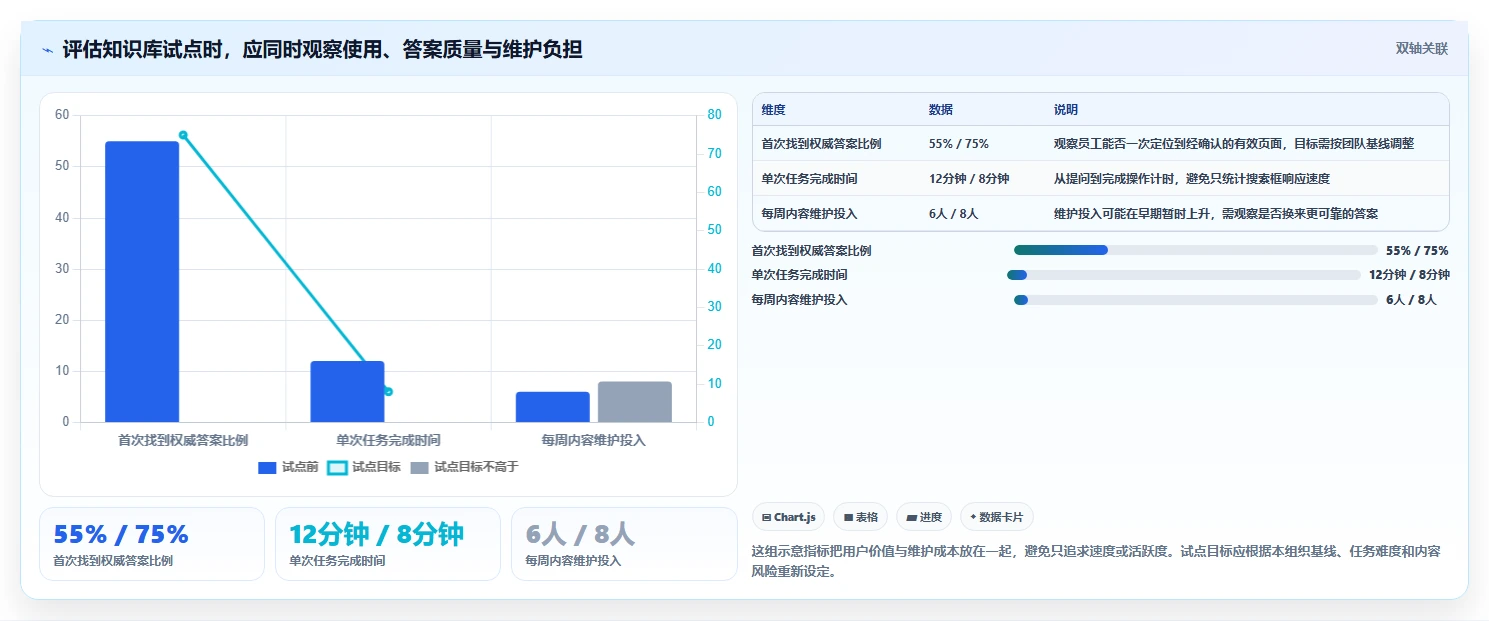The image size is (1489, 621).
Task: Click the title 评估知识库试点时
Action: 322,49
